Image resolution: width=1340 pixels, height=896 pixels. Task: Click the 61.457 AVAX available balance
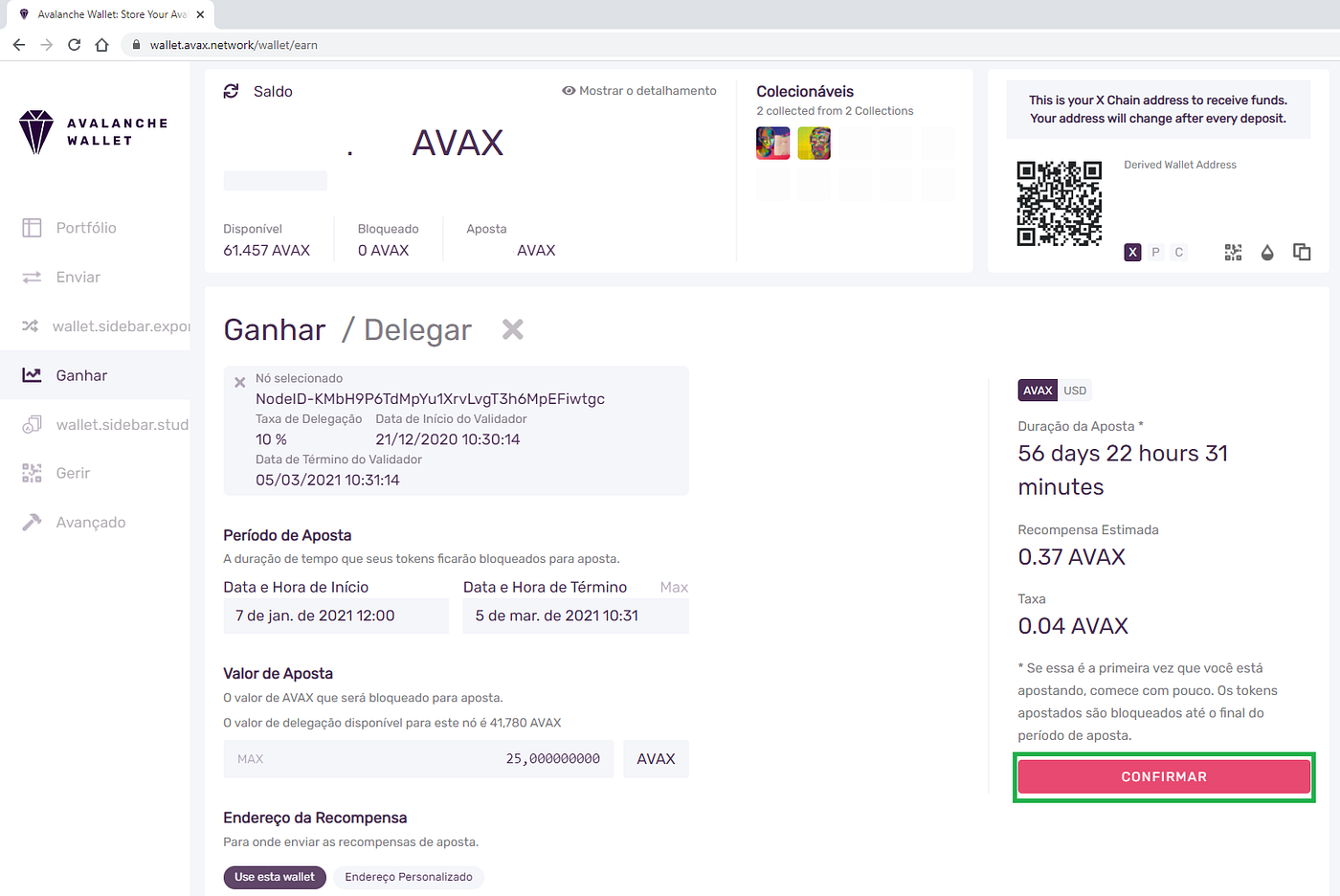click(267, 251)
